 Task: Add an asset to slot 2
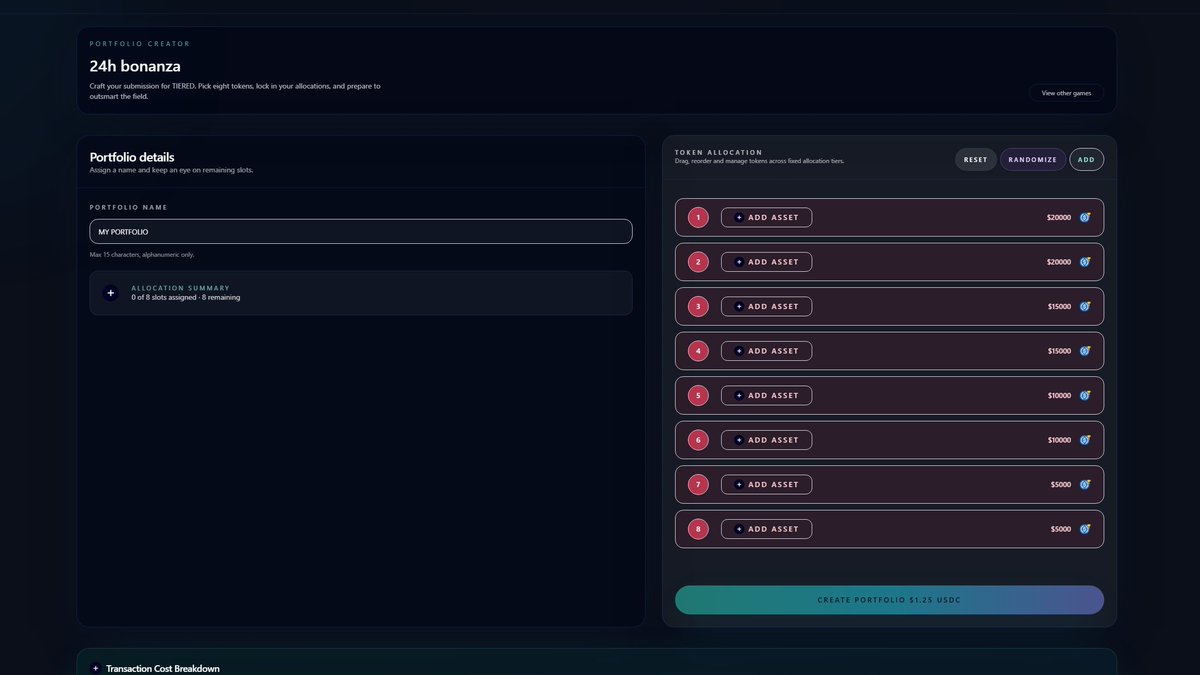point(766,262)
